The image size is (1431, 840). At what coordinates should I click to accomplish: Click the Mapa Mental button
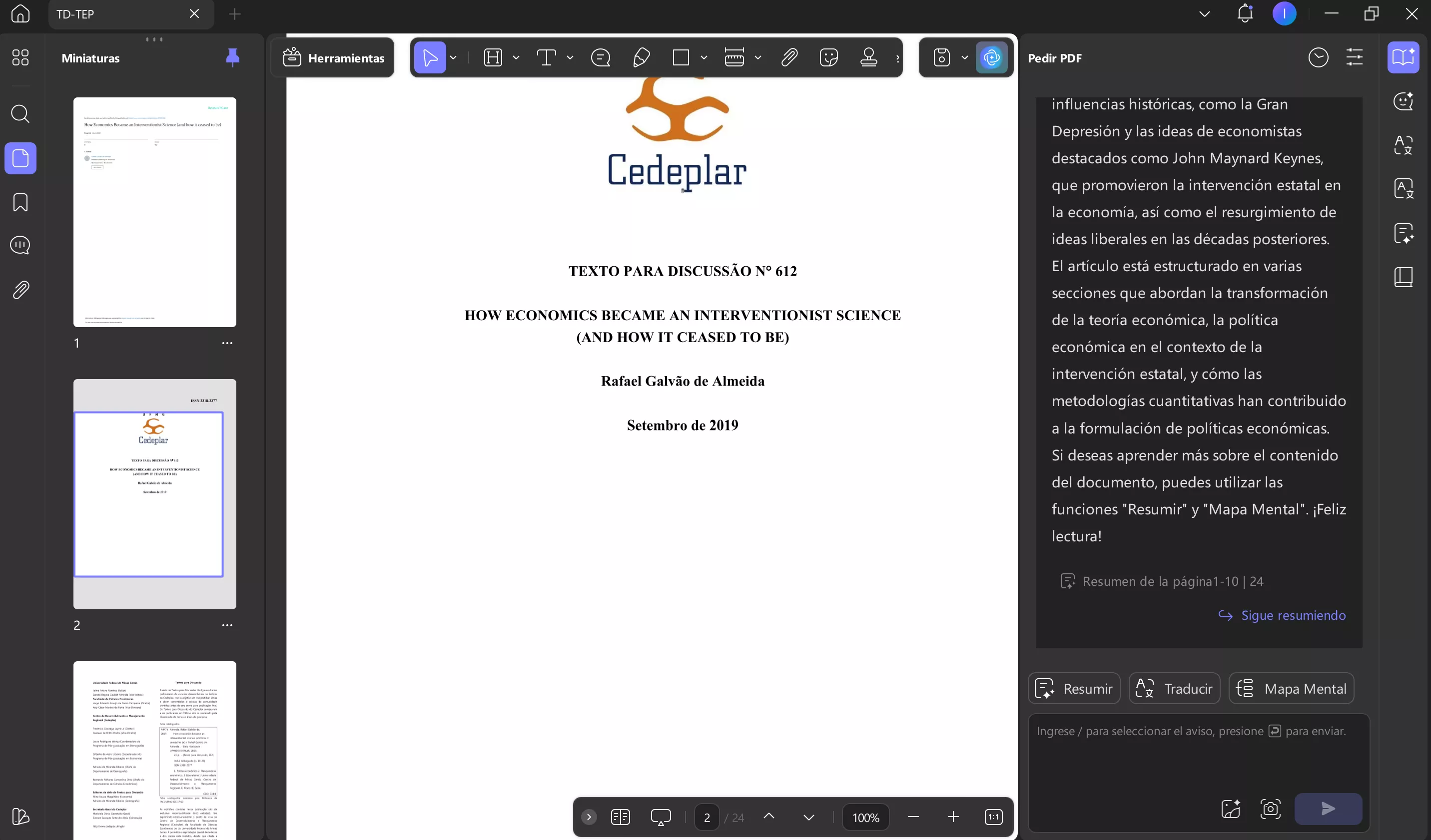pos(1291,689)
